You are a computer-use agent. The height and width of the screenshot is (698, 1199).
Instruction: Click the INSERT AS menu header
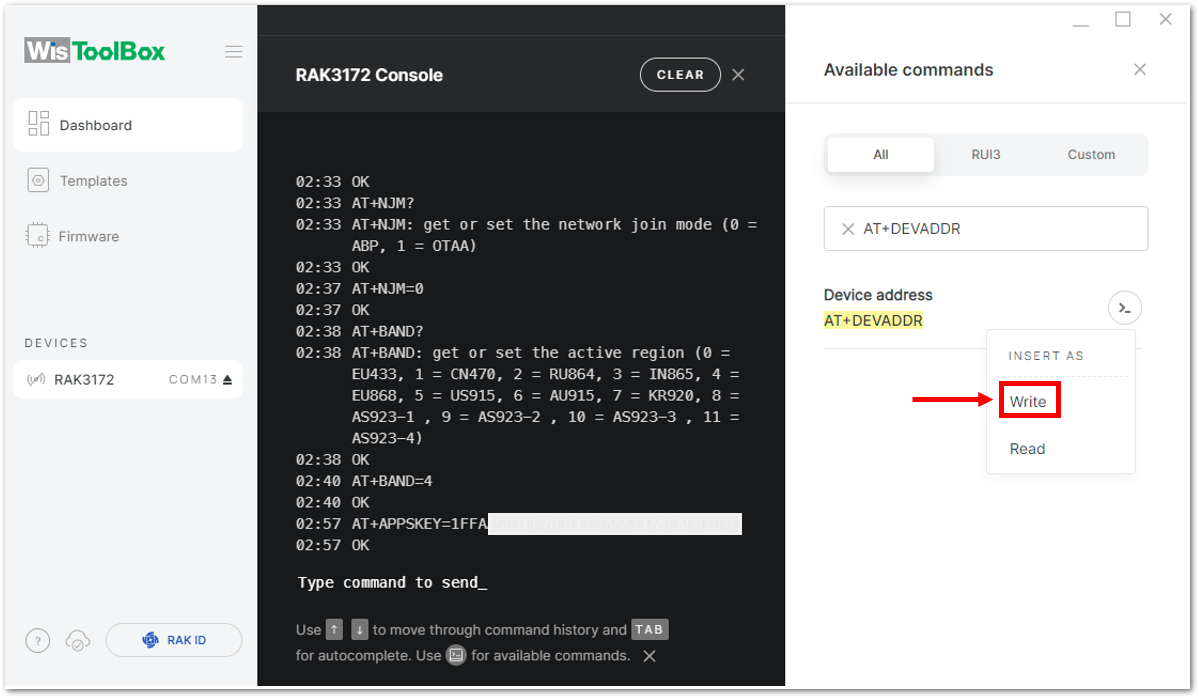click(x=1045, y=355)
